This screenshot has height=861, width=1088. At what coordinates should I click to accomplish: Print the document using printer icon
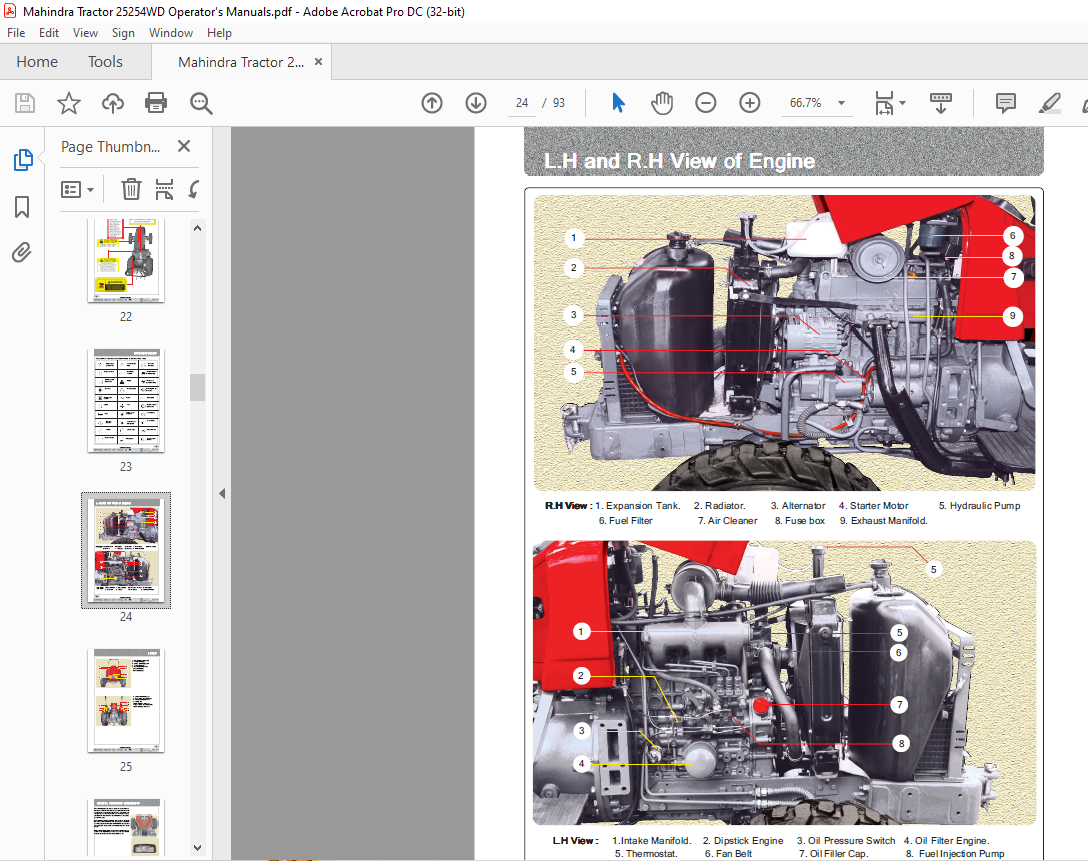pyautogui.click(x=156, y=103)
